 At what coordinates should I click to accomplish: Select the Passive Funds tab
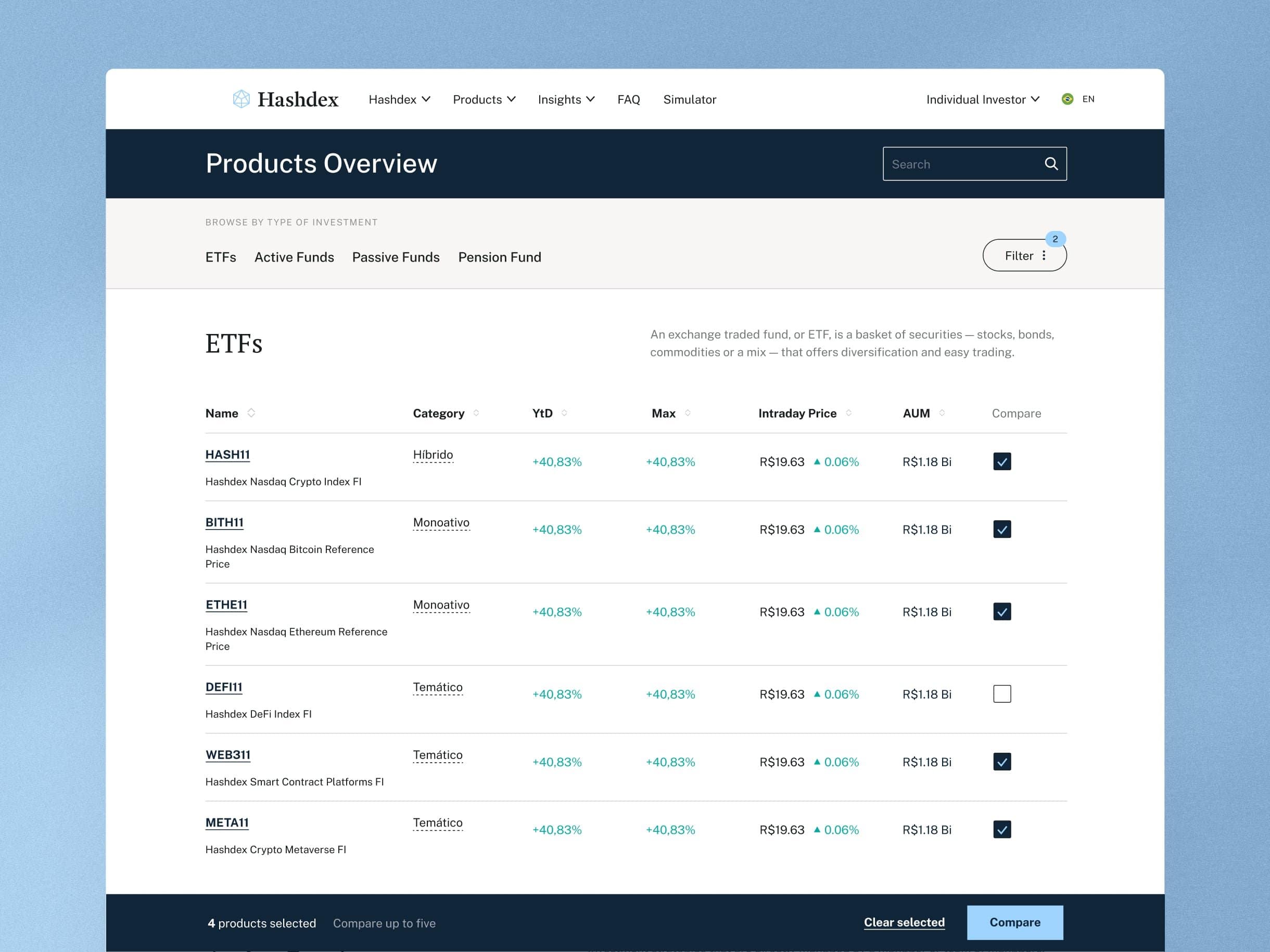pos(396,257)
